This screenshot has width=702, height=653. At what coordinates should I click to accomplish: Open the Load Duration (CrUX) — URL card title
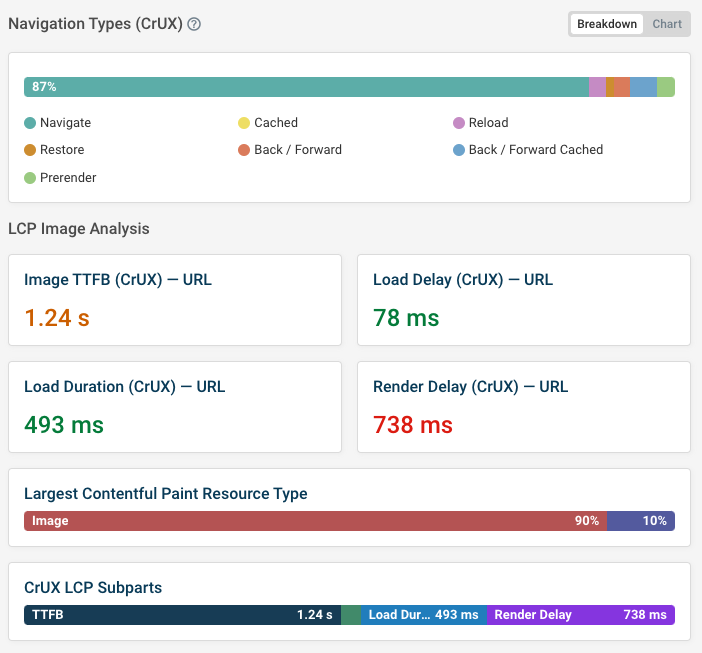[x=124, y=387]
